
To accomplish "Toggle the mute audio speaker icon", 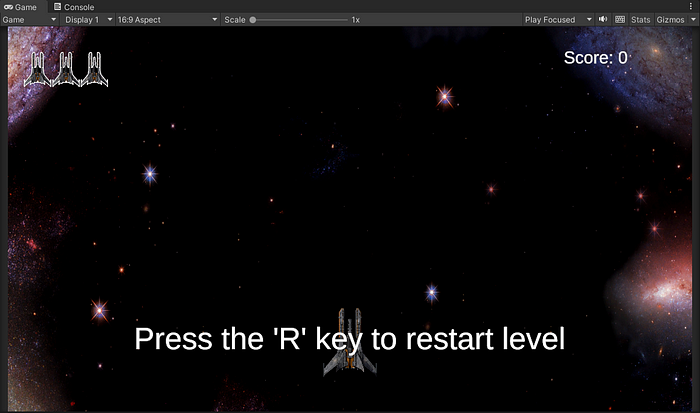I will coord(603,19).
